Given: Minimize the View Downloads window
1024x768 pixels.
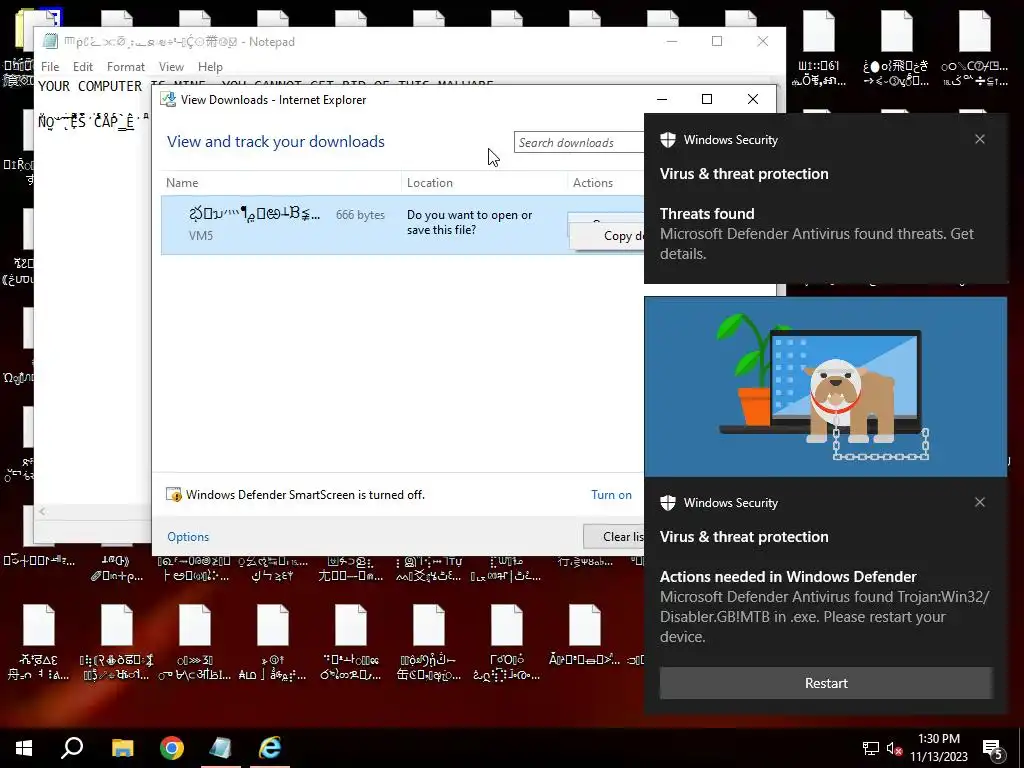Looking at the screenshot, I should pyautogui.click(x=662, y=99).
